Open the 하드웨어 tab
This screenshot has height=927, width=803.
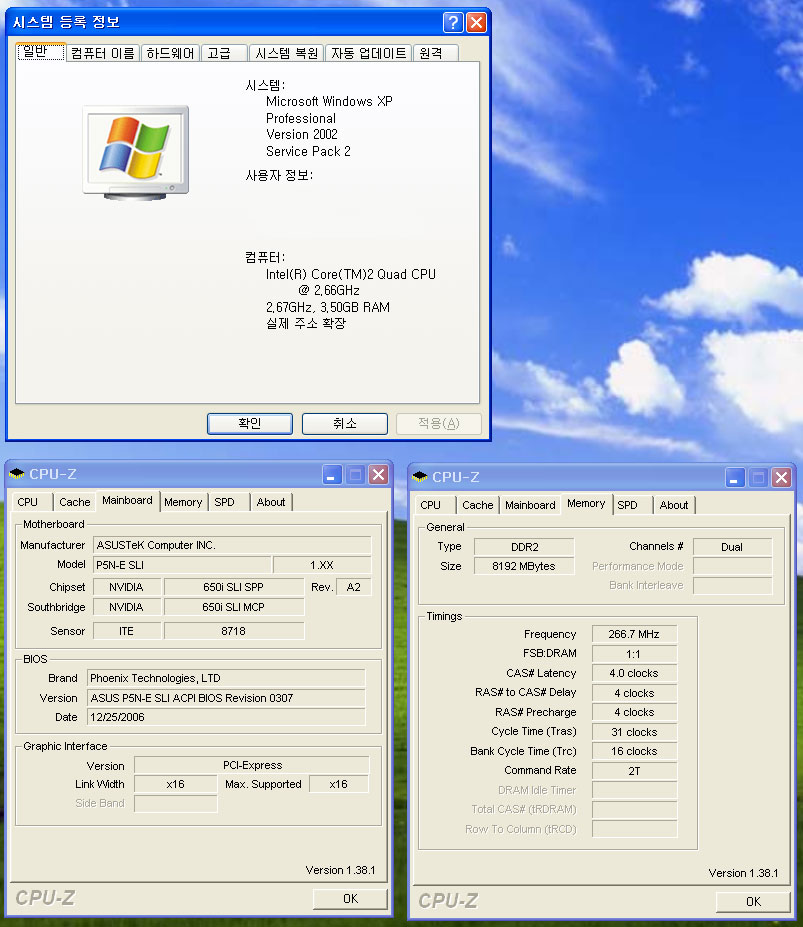pyautogui.click(x=170, y=53)
